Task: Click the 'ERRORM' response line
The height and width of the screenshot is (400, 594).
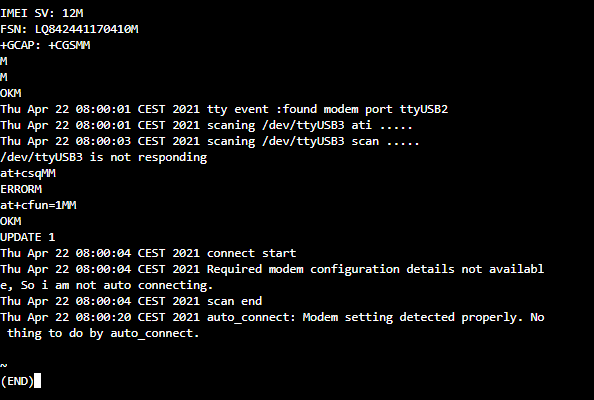Action: pyautogui.click(x=21, y=189)
